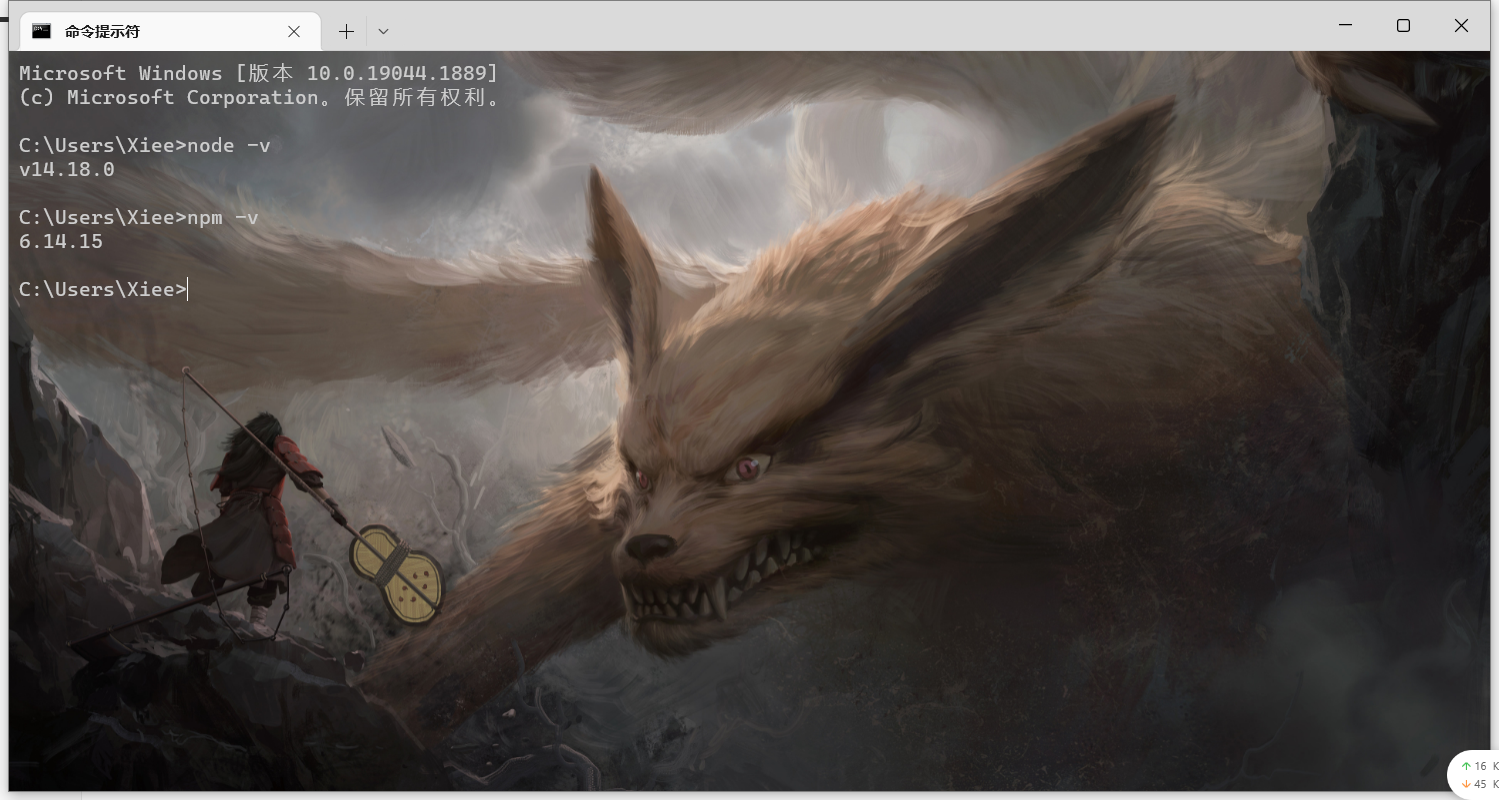Click the 6.14.15 version output
Screen dimensions: 1499x800
(61, 242)
